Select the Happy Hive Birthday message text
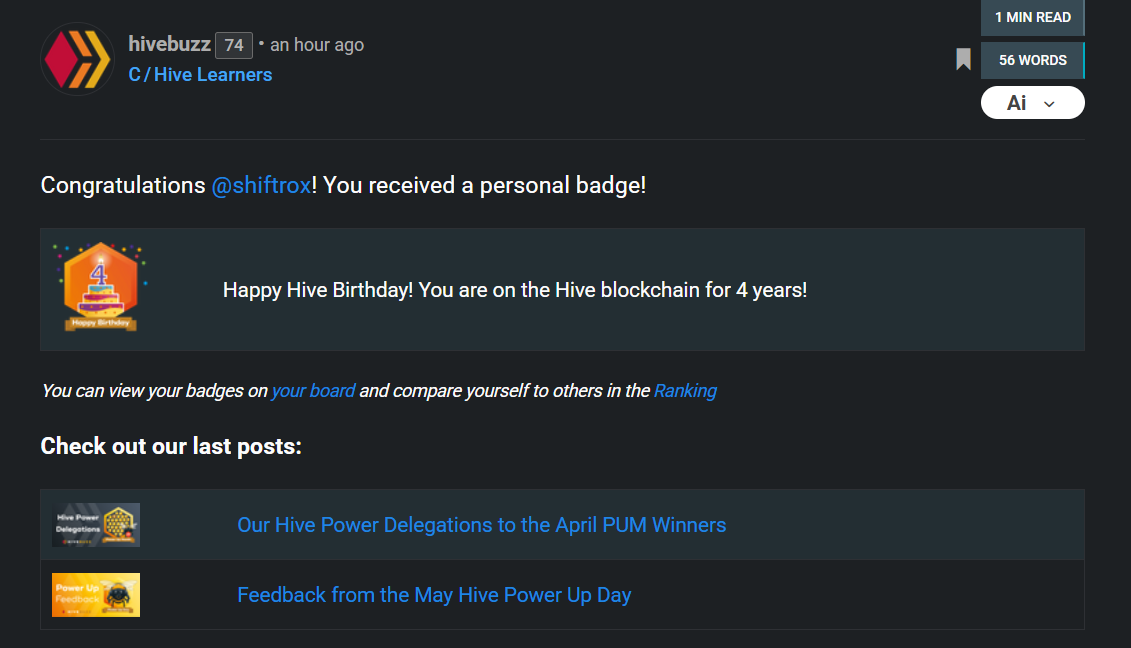This screenshot has width=1131, height=648. pyautogui.click(x=515, y=290)
